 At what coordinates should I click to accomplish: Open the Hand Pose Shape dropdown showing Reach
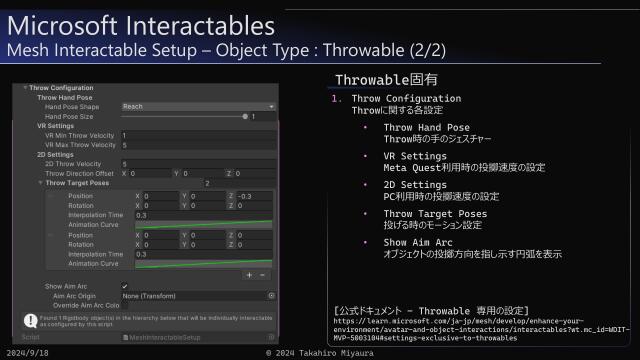point(198,107)
